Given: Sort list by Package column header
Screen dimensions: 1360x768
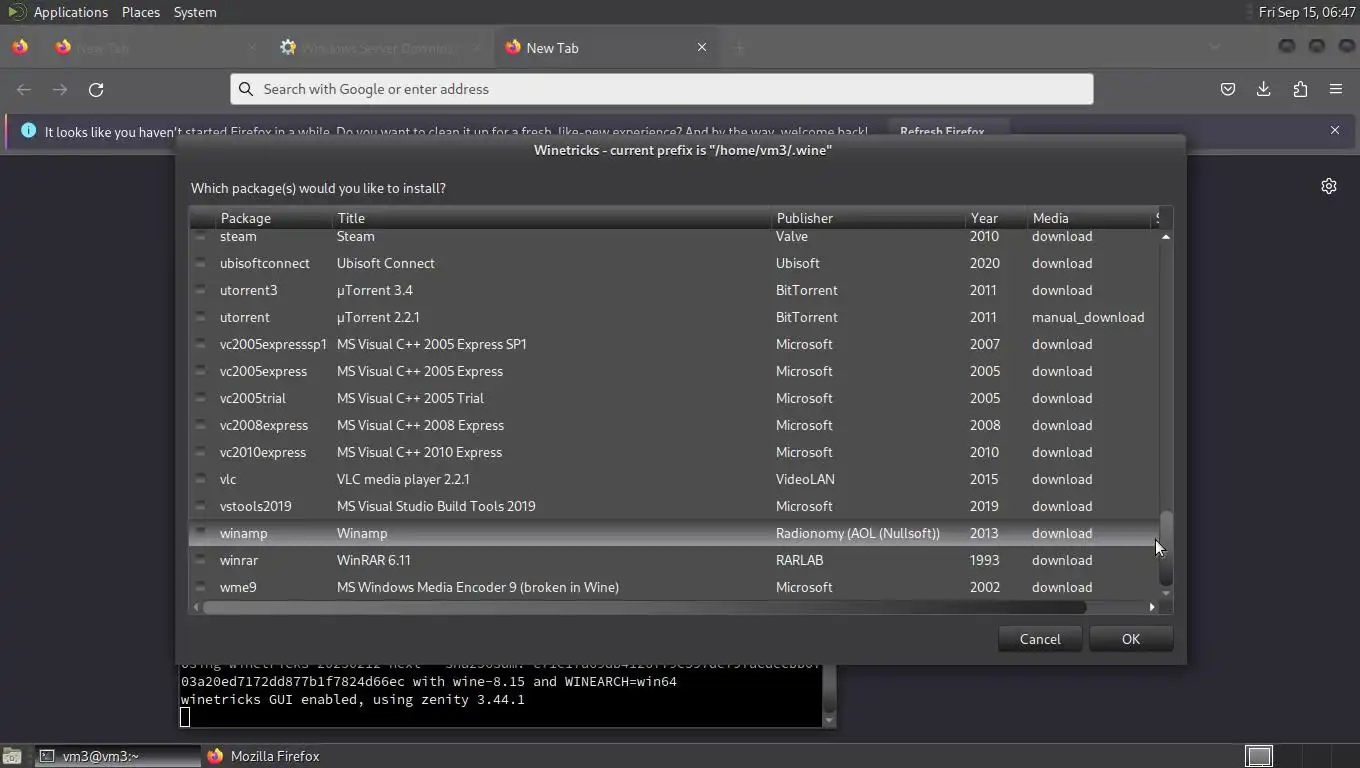Looking at the screenshot, I should tap(273, 218).
